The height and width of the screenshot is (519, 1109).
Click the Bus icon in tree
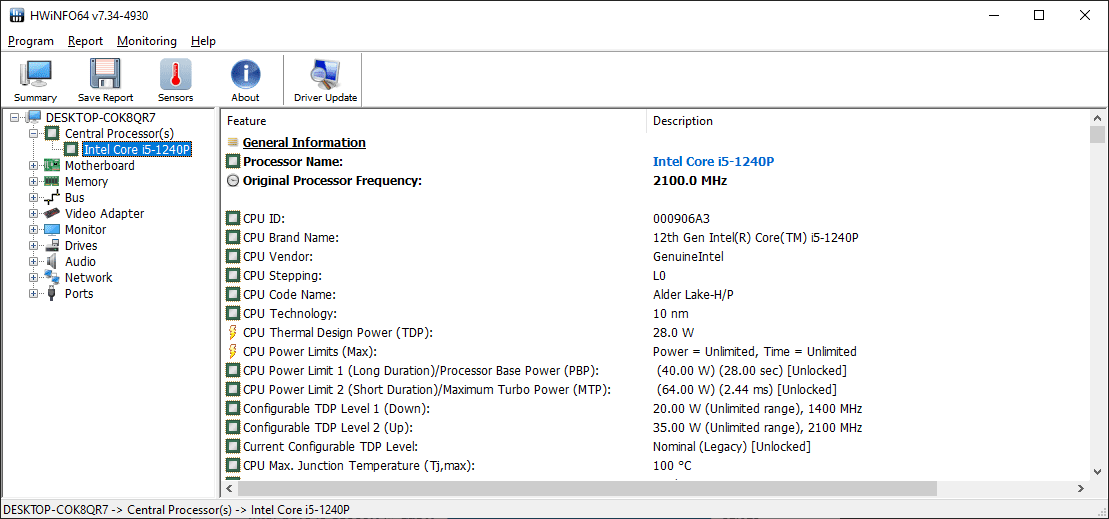[52, 197]
